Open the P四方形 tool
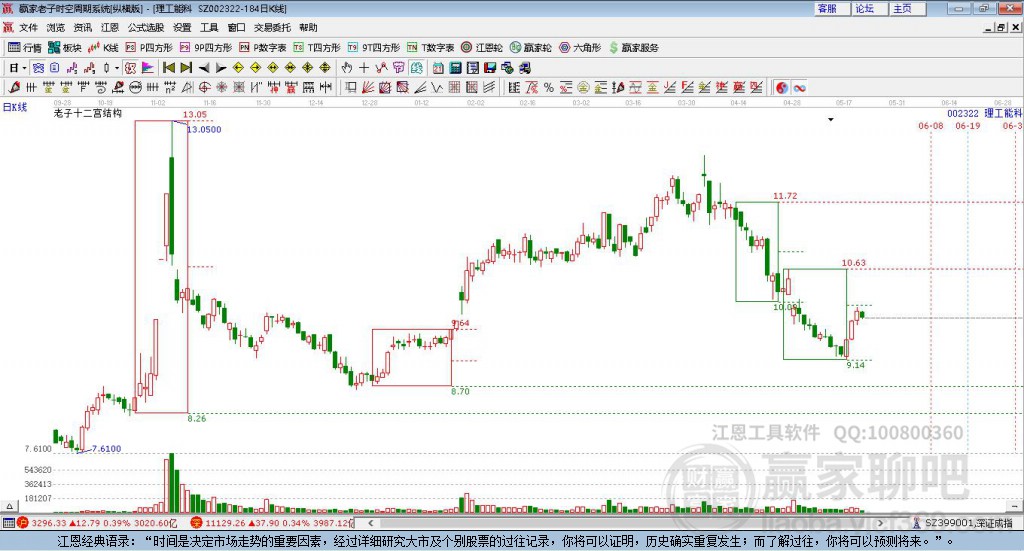 pos(149,48)
